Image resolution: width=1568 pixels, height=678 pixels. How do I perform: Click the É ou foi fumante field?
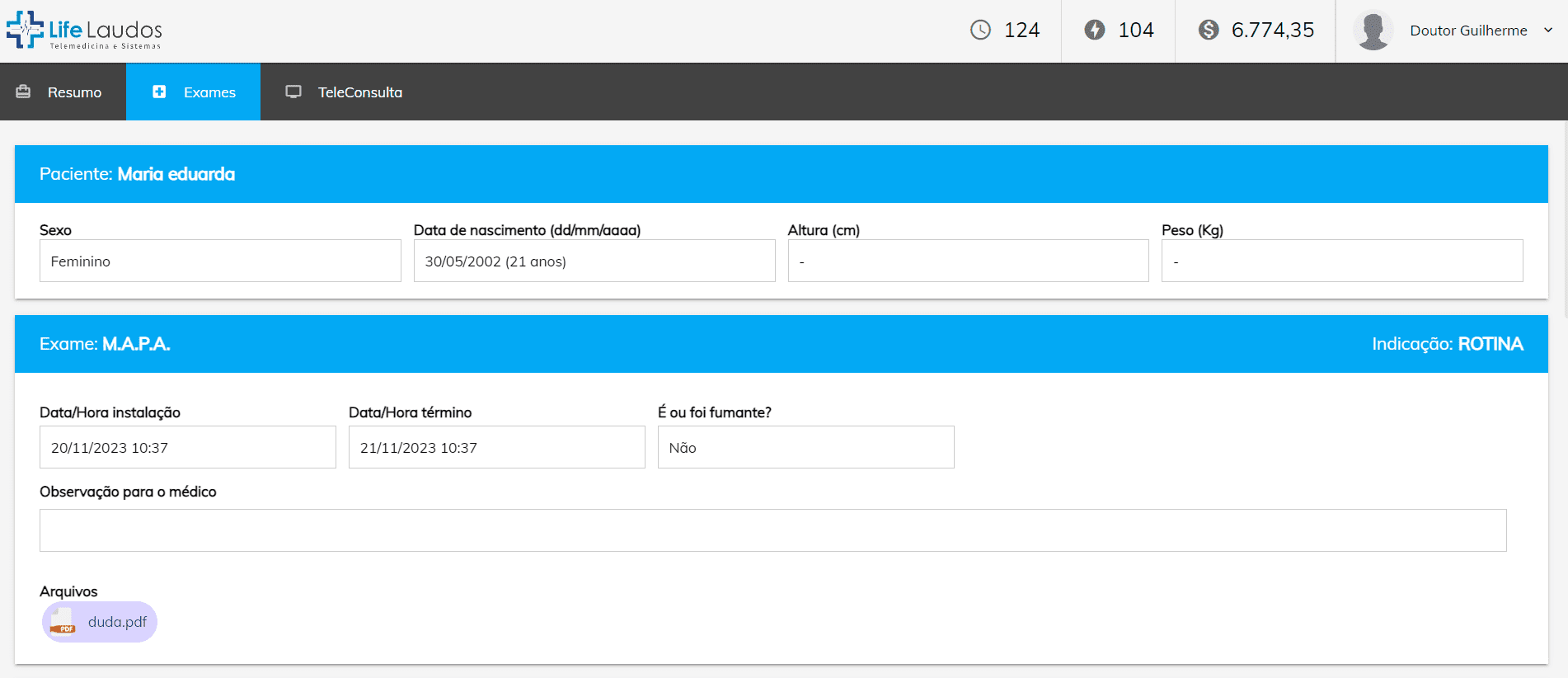[805, 448]
